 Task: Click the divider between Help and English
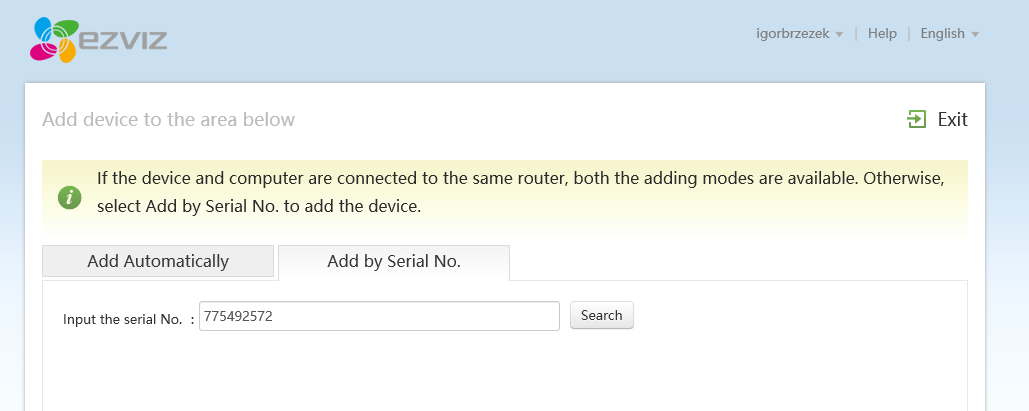[x=909, y=33]
